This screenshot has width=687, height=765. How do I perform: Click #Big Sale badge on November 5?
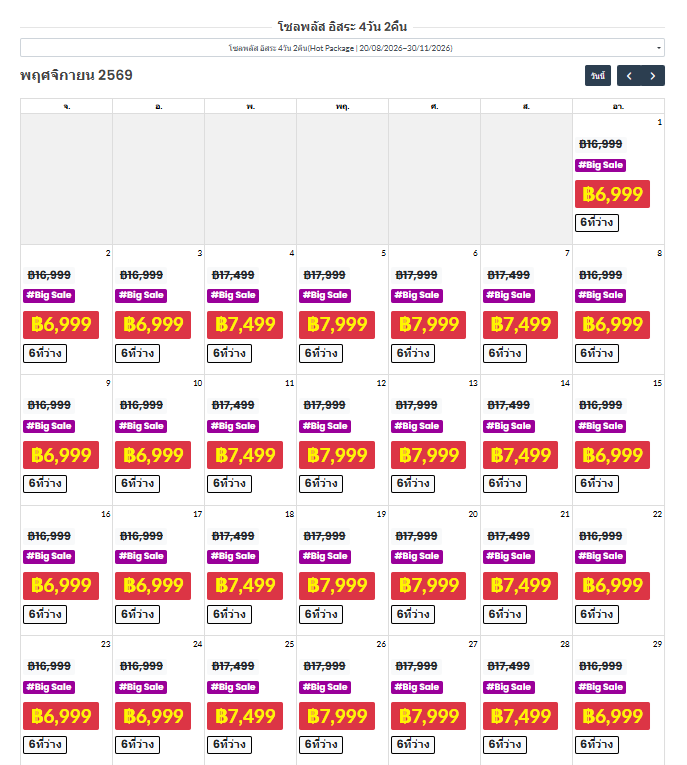[324, 295]
